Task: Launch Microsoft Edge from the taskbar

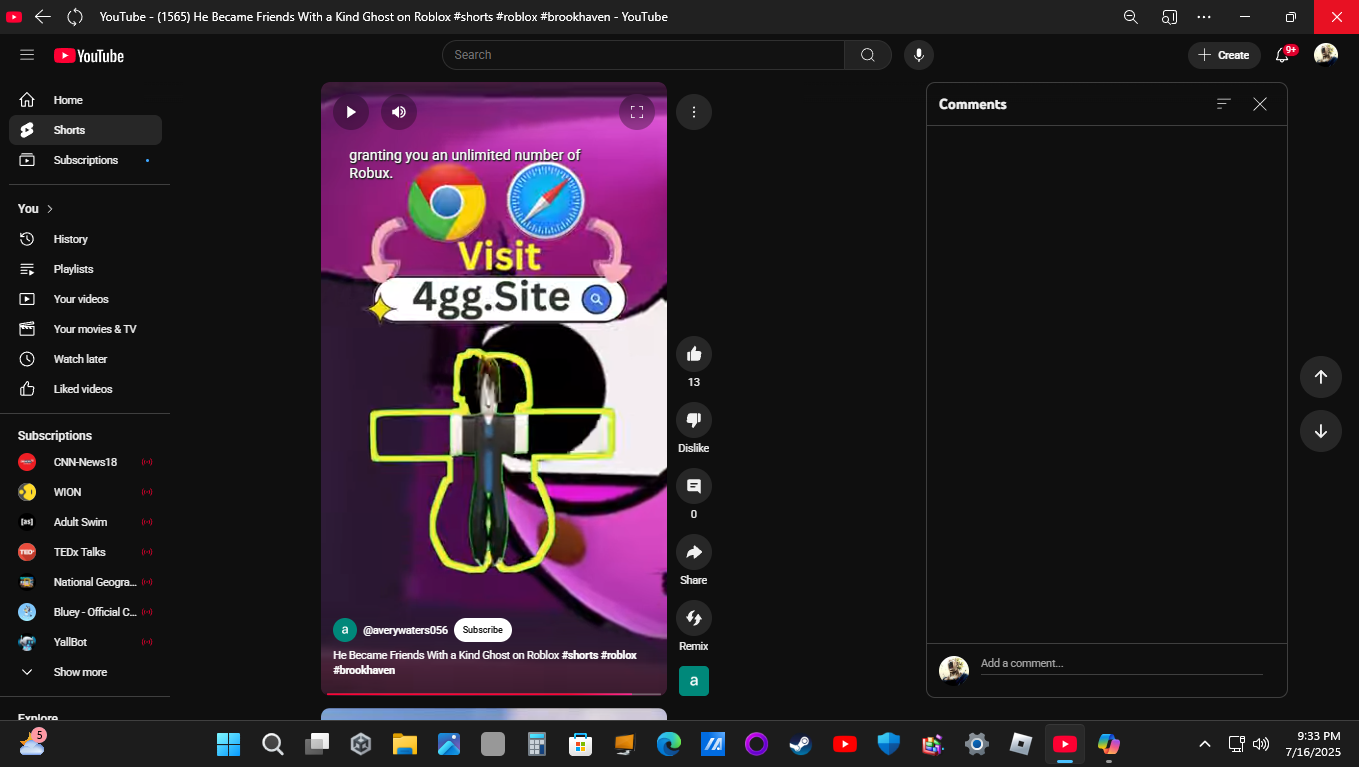Action: [668, 744]
